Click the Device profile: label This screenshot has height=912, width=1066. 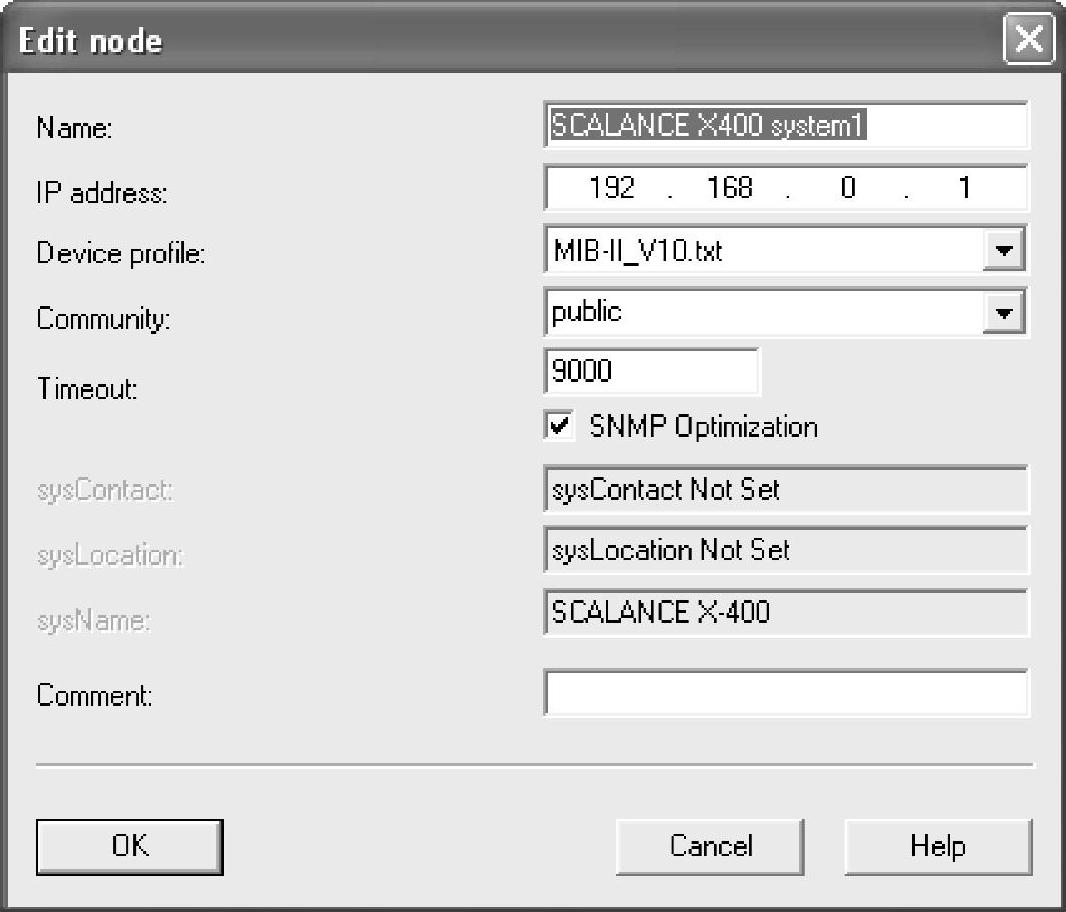point(121,254)
